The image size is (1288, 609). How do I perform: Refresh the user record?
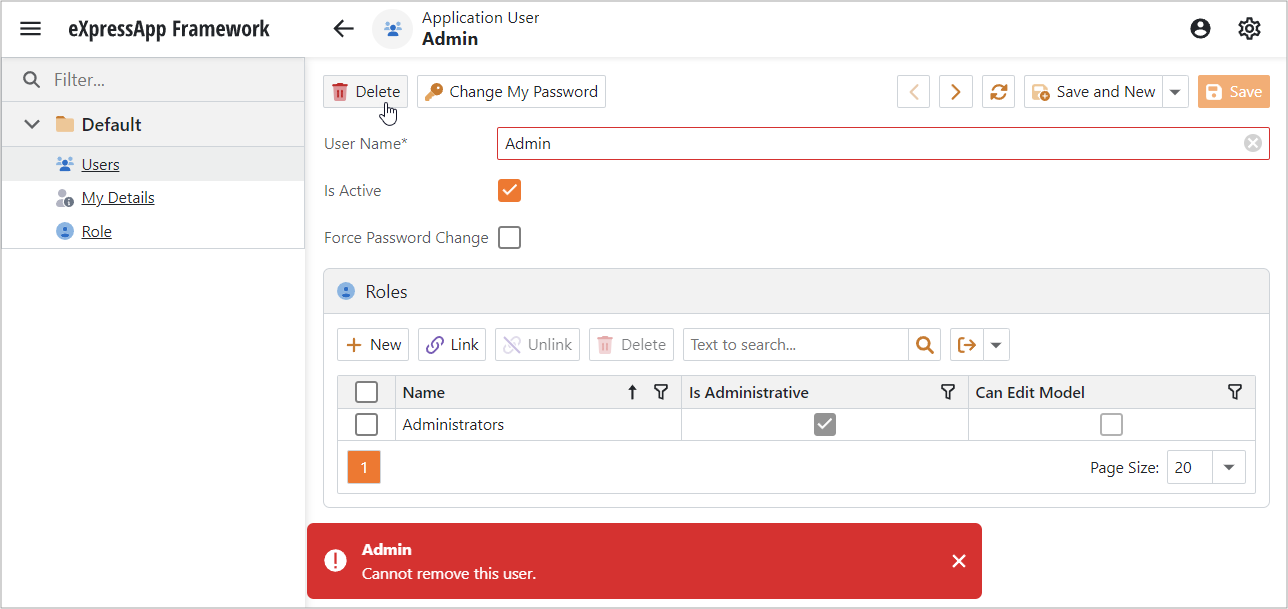point(998,91)
